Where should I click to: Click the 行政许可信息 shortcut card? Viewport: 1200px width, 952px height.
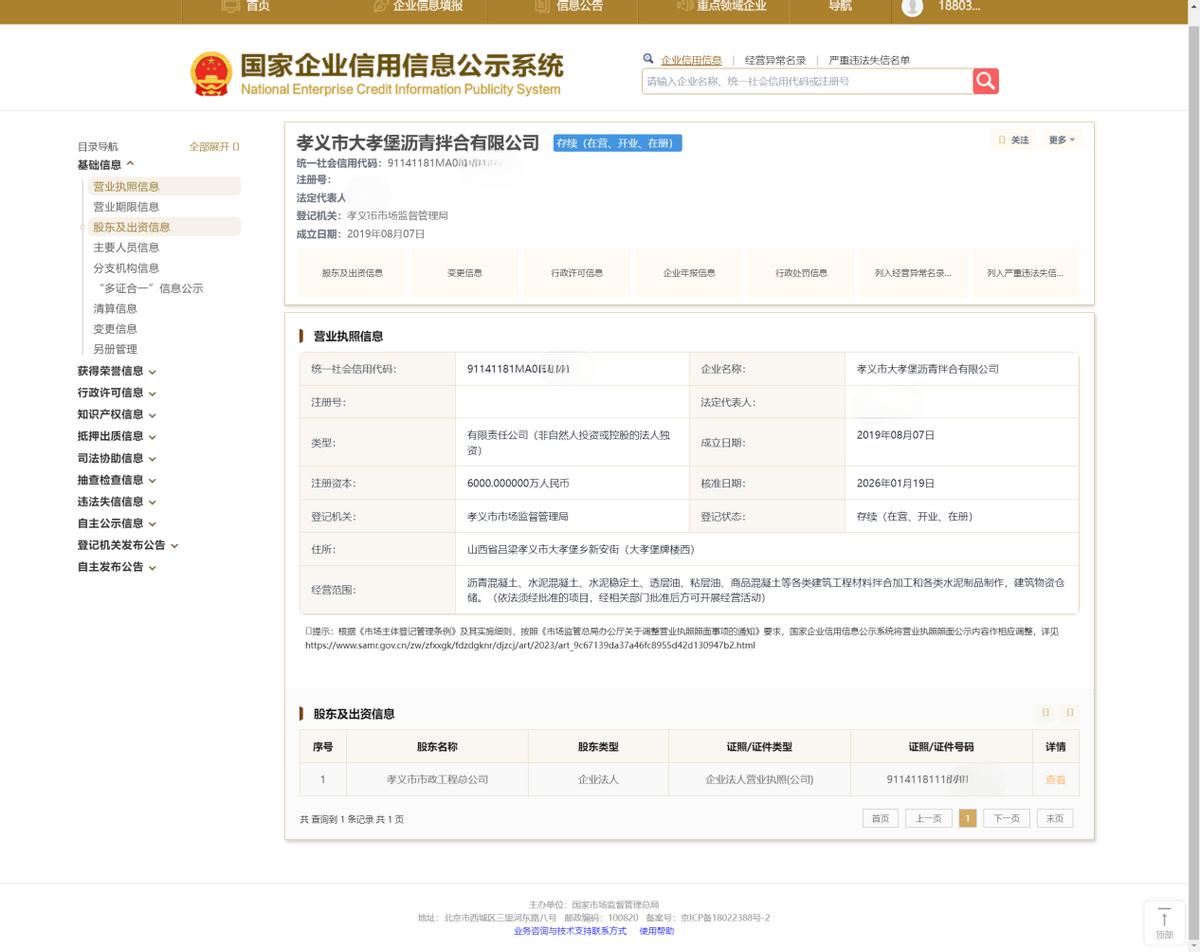pos(577,272)
